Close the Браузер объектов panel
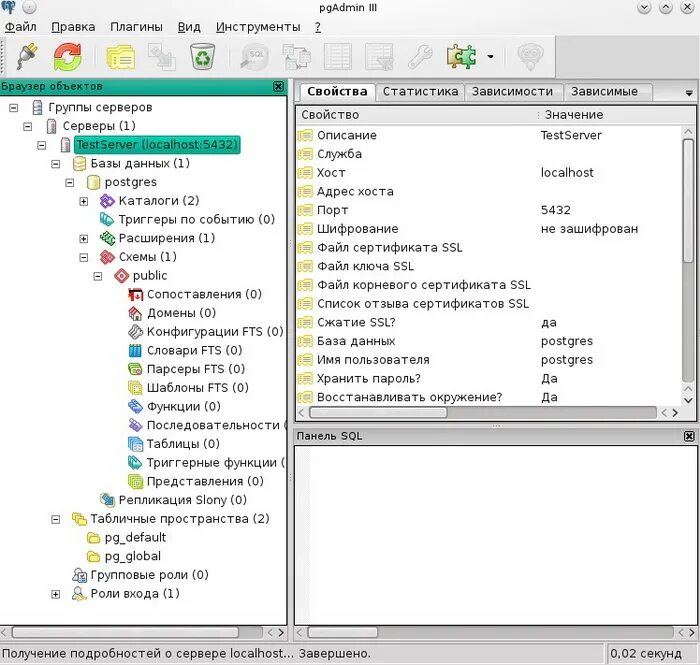Screen dimensions: 700x665 (x=278, y=87)
